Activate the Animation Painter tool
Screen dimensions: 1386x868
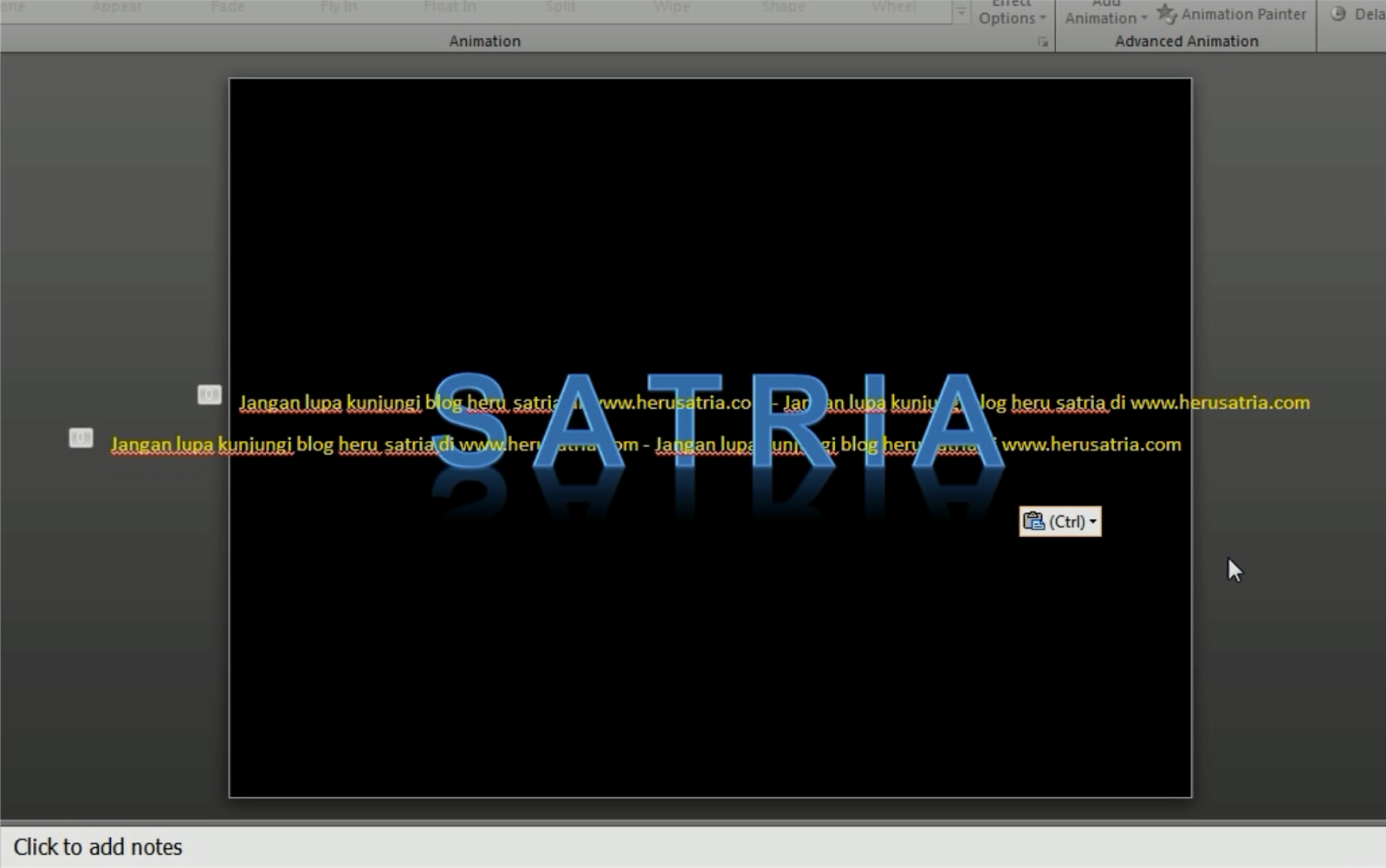[1231, 14]
